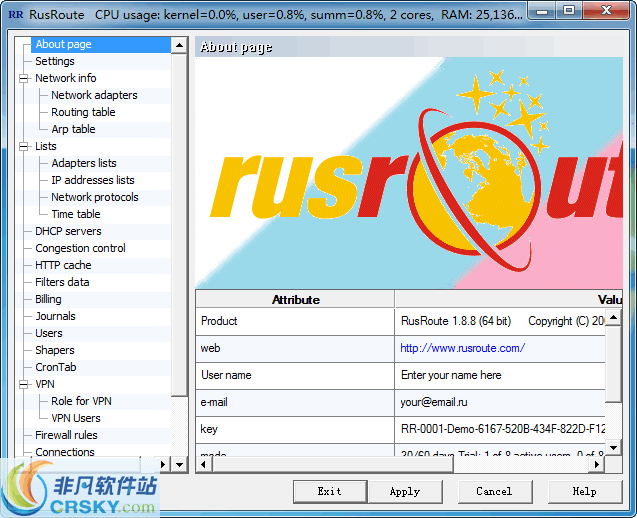Click the Cancel button
The image size is (637, 518).
[x=495, y=492]
